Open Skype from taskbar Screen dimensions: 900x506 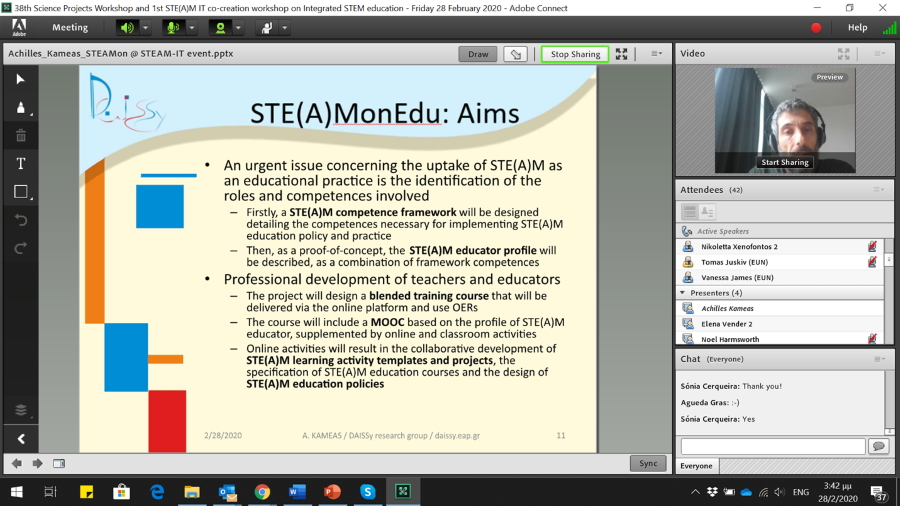[x=367, y=492]
